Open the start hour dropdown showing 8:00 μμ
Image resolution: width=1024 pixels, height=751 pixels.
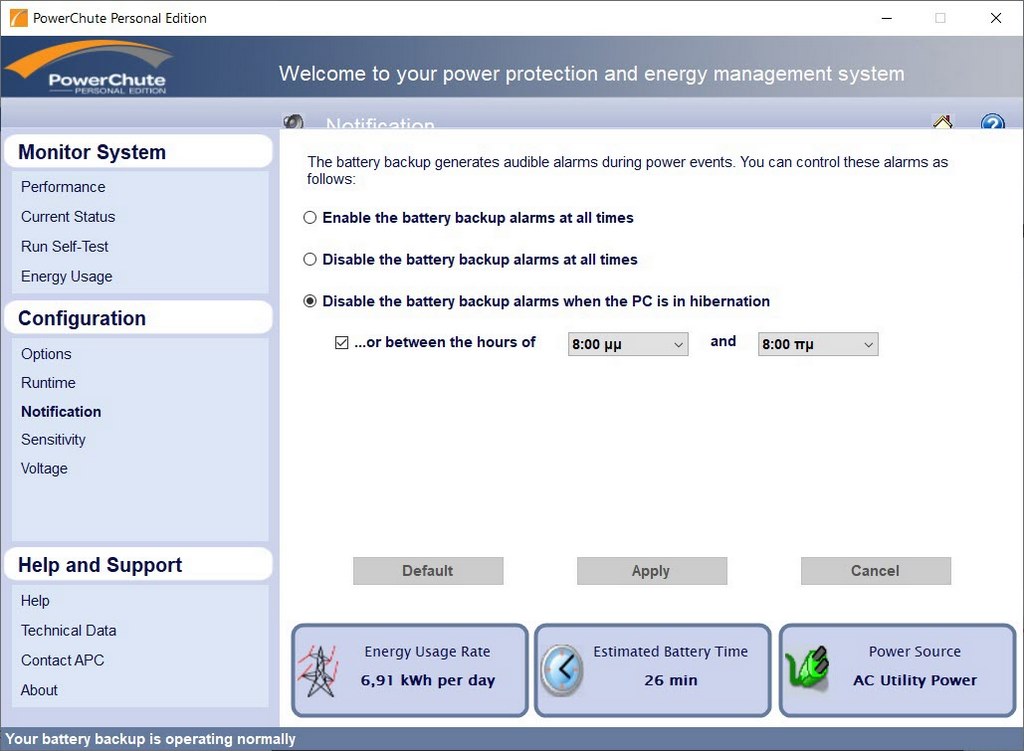point(628,344)
